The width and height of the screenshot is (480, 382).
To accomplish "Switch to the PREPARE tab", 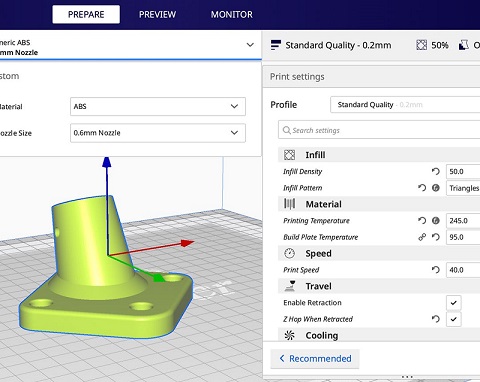I will (86, 14).
